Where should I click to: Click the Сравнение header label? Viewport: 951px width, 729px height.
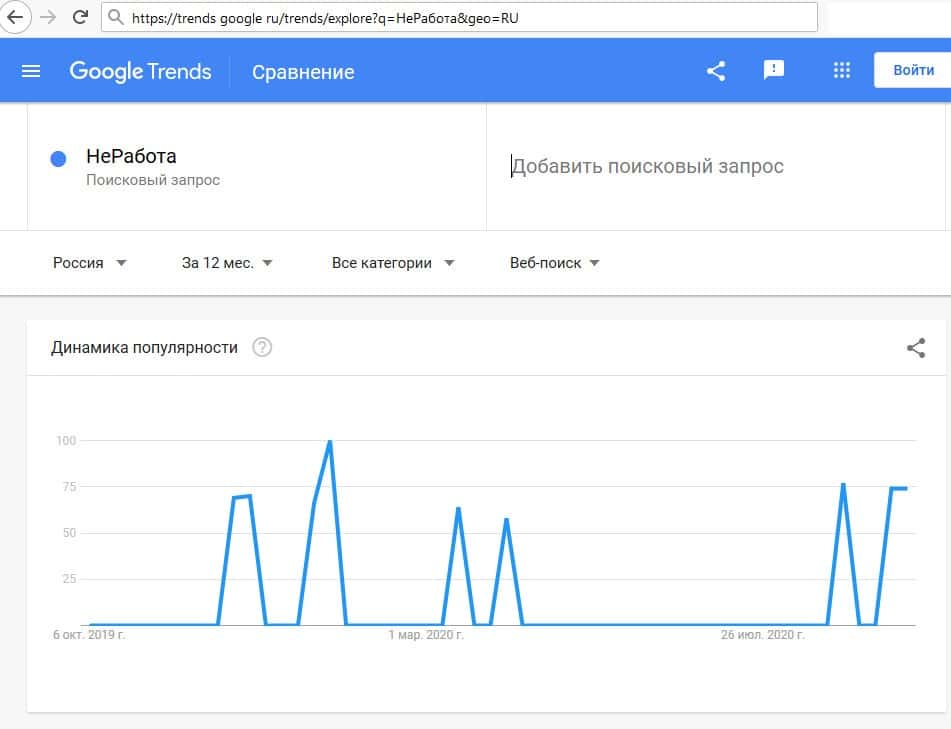point(303,72)
